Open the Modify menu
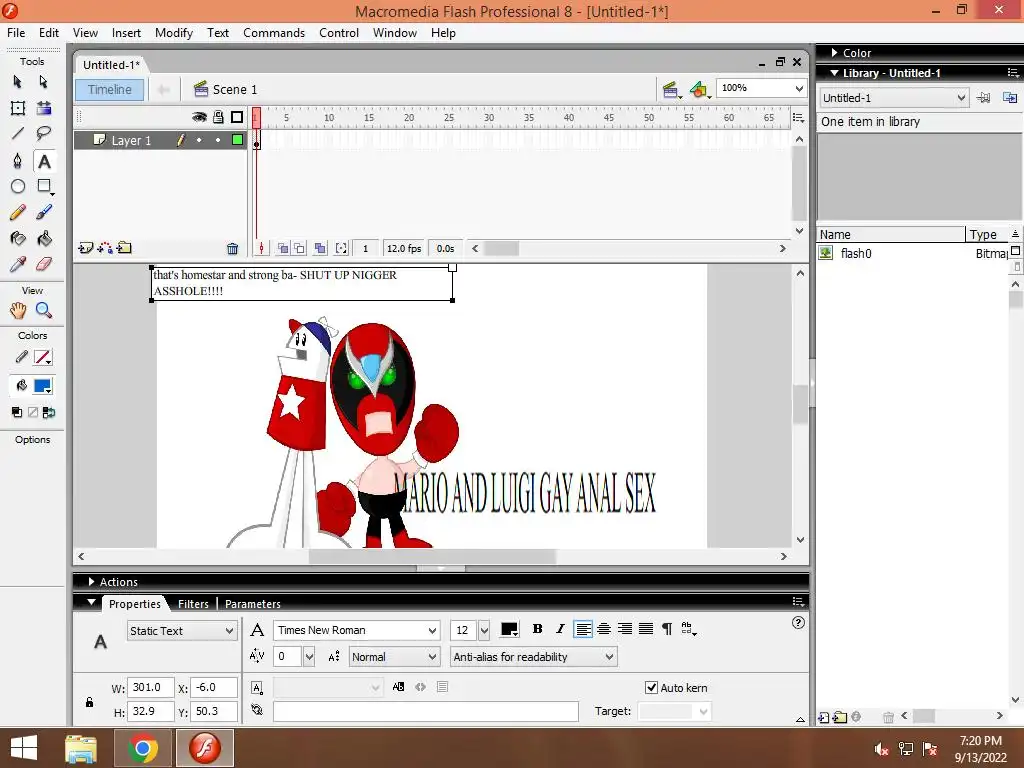 (174, 33)
